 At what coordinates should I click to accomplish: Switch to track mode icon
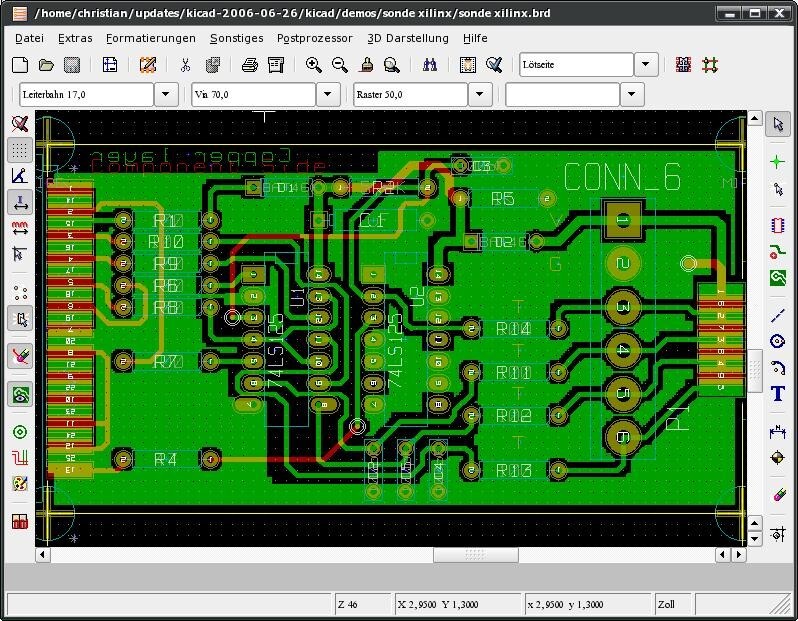coord(710,65)
